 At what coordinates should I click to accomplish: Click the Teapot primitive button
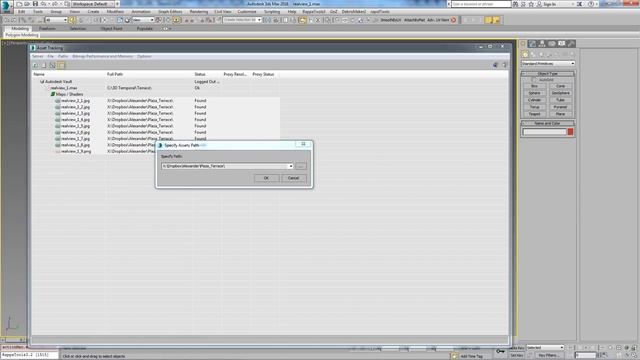tap(534, 114)
